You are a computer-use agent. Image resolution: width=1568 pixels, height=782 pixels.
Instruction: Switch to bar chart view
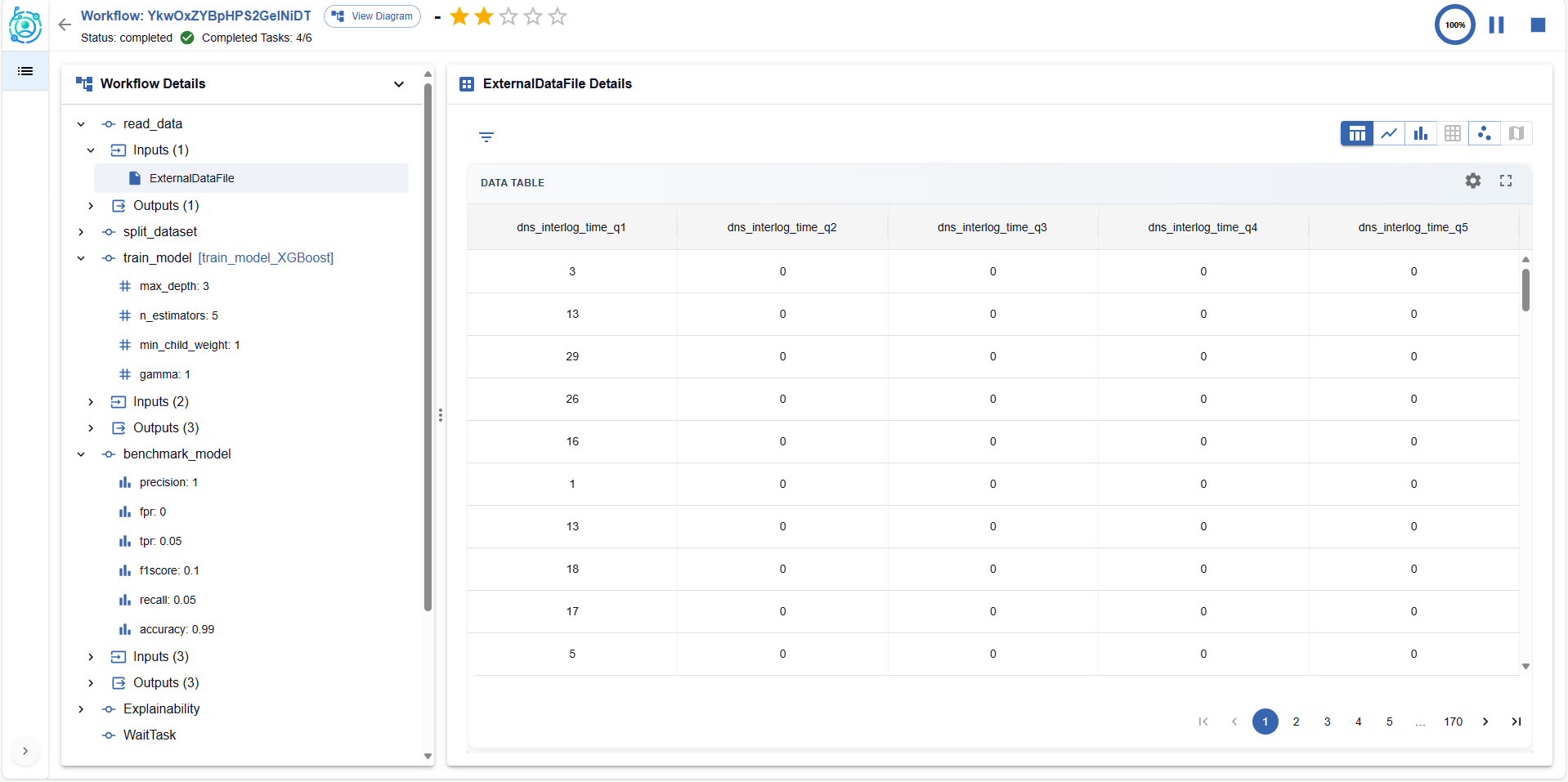pos(1420,133)
